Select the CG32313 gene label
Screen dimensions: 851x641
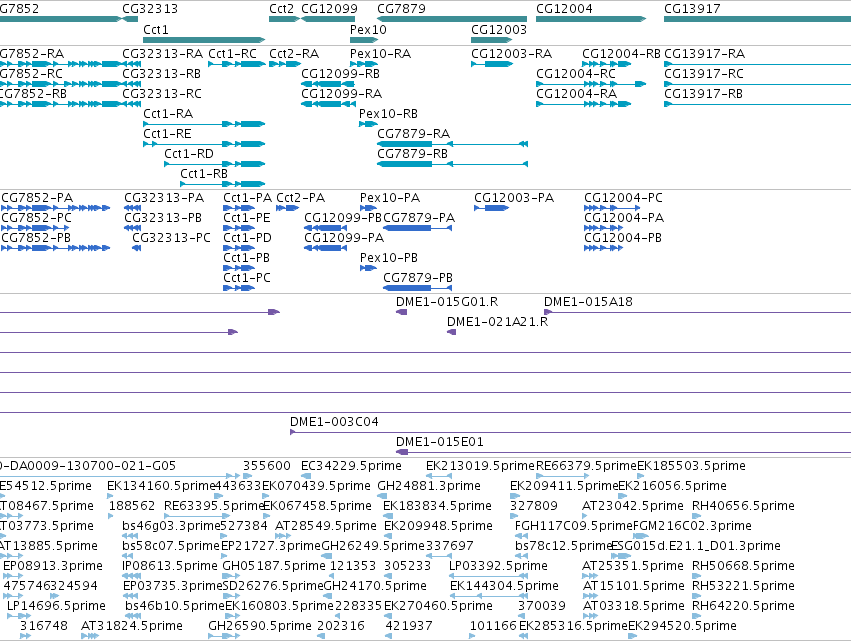click(150, 9)
